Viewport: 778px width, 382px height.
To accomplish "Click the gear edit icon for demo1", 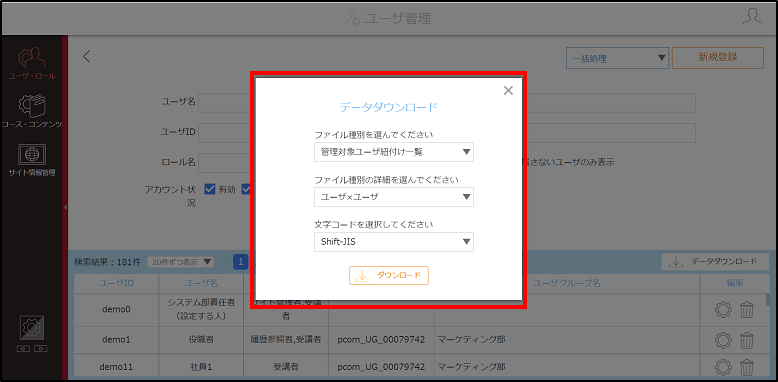I will (x=723, y=340).
